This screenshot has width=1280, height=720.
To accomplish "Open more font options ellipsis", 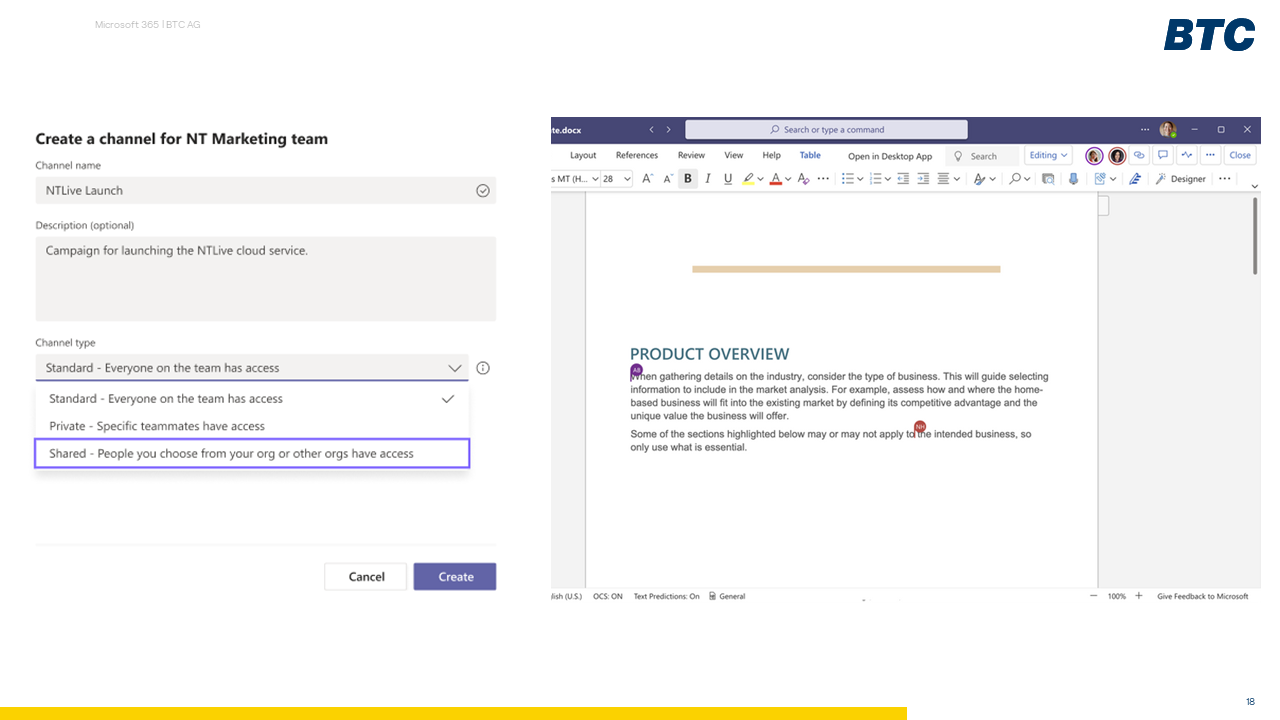I will [x=823, y=179].
